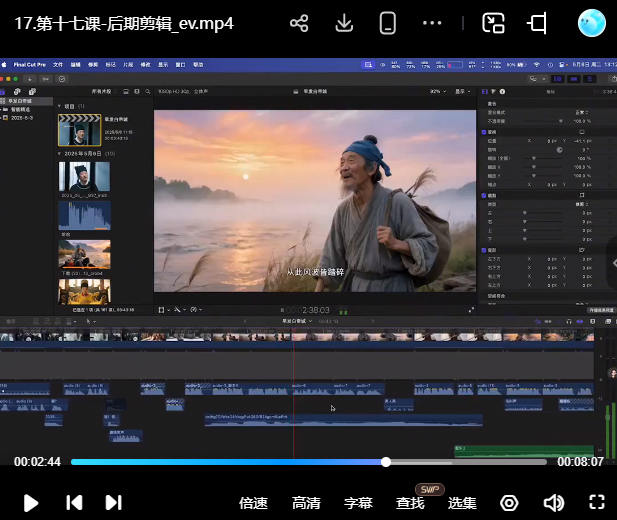The width and height of the screenshot is (617, 520).
Task: Click the share icon in top bar
Action: click(x=298, y=23)
